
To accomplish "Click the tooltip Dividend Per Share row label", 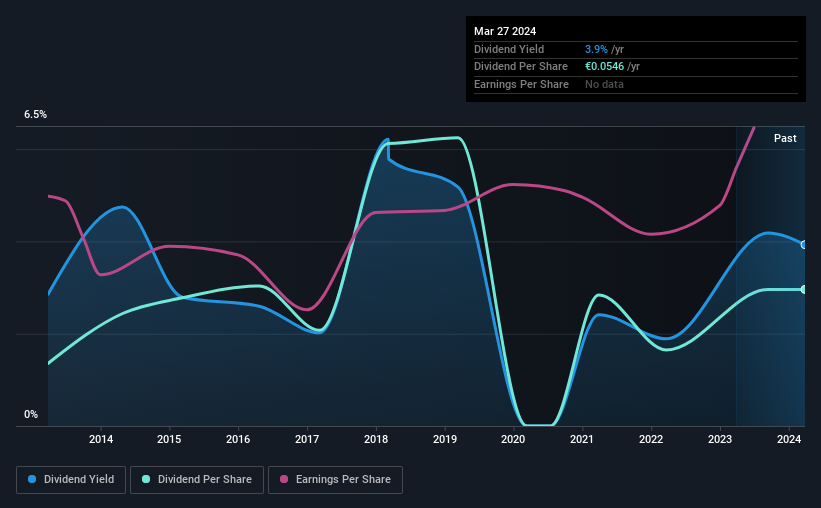I will point(521,67).
